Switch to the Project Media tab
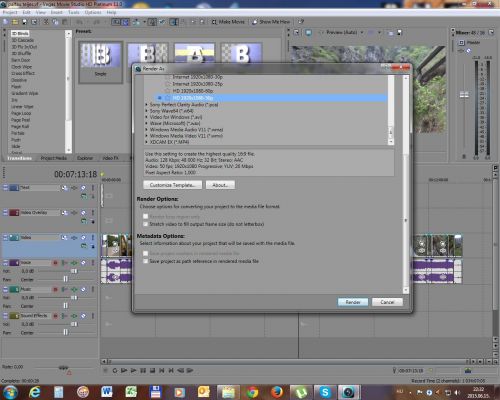 (x=54, y=158)
